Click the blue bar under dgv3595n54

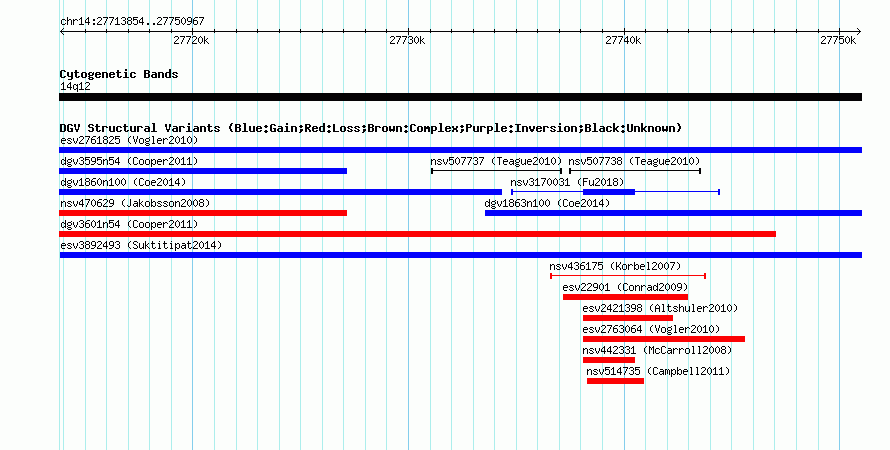203,171
